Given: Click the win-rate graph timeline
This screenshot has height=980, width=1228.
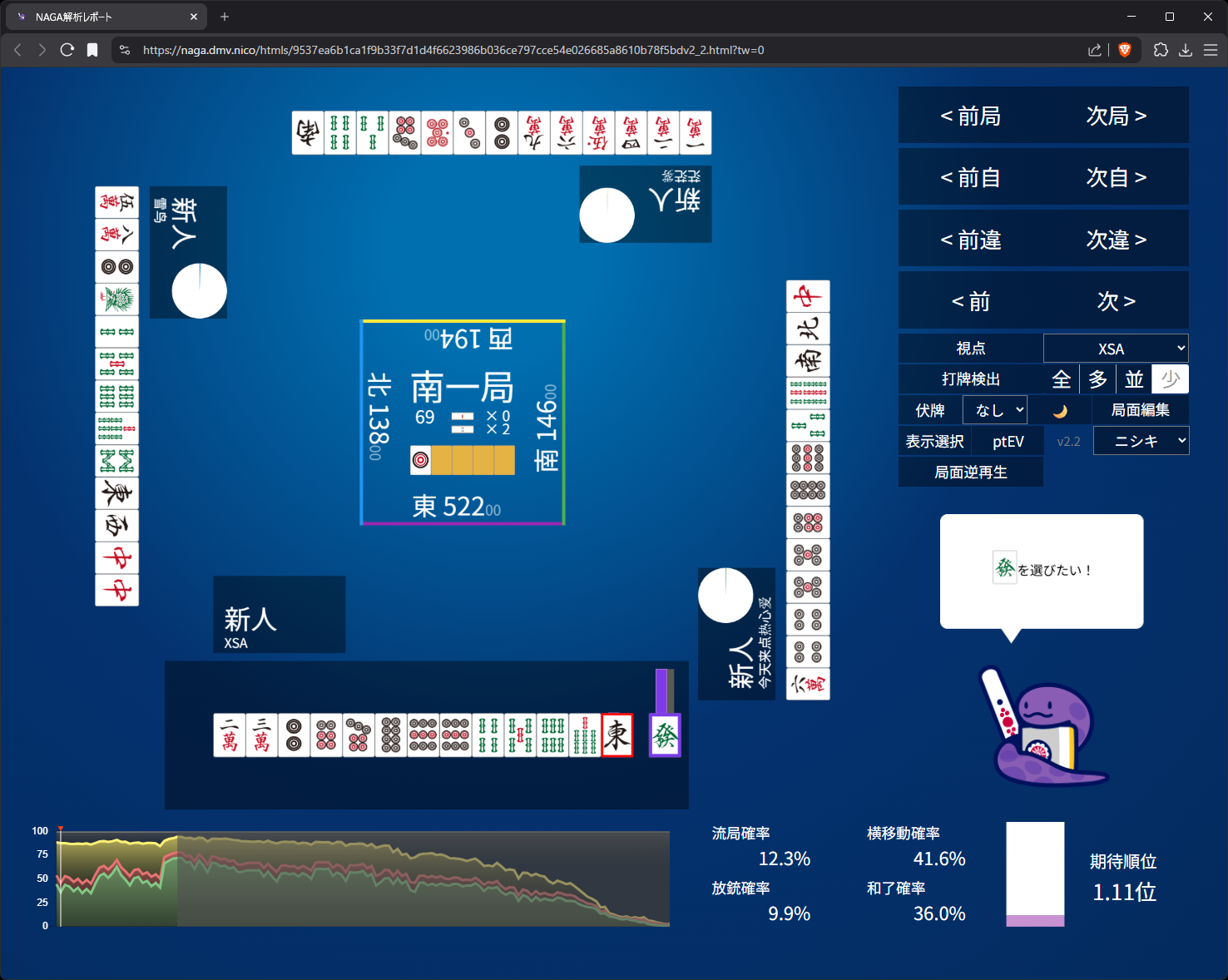Looking at the screenshot, I should 364,878.
